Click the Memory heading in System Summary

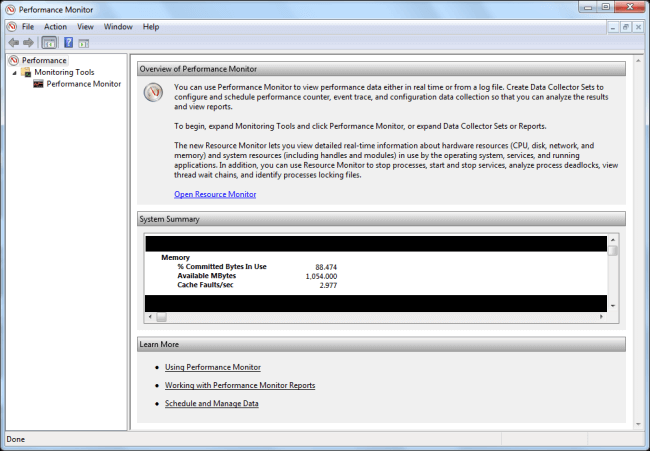pyautogui.click(x=175, y=257)
